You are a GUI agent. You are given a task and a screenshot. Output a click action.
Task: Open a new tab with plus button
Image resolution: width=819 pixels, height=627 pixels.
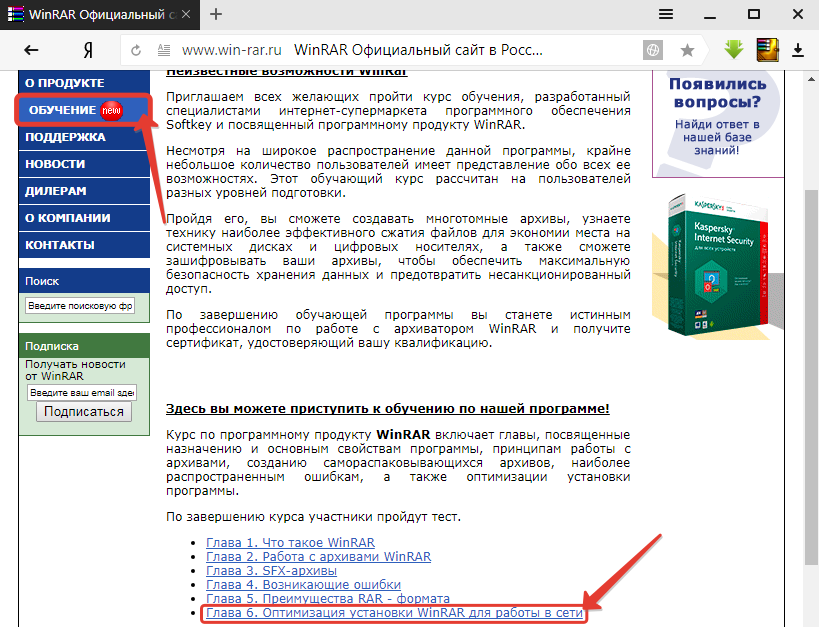click(x=216, y=14)
